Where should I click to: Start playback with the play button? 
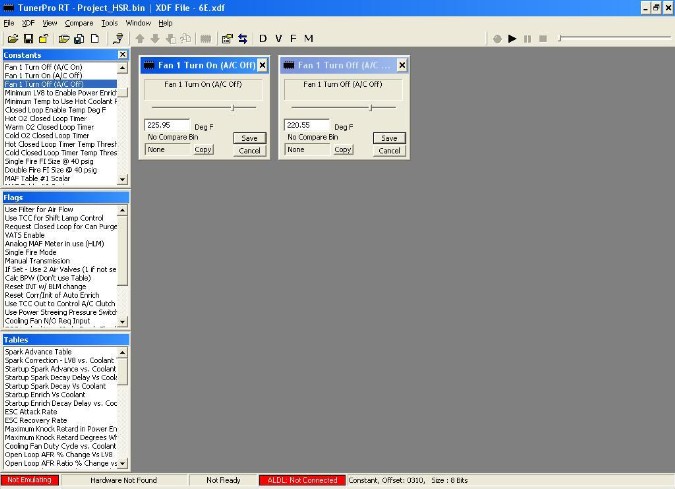[512, 39]
